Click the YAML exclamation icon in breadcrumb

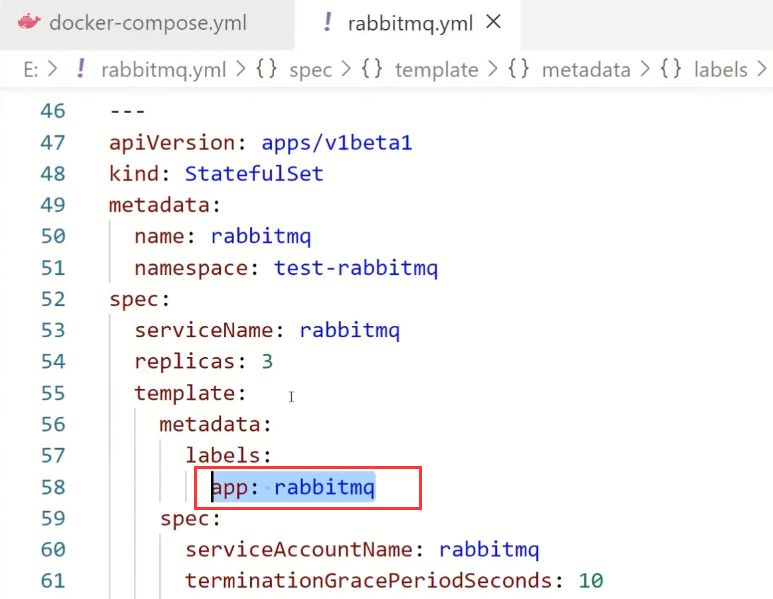coord(81,69)
